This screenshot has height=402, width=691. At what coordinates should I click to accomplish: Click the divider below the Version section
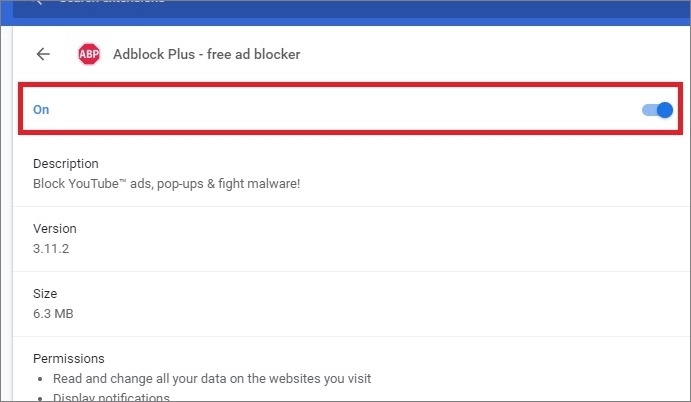tap(350, 272)
